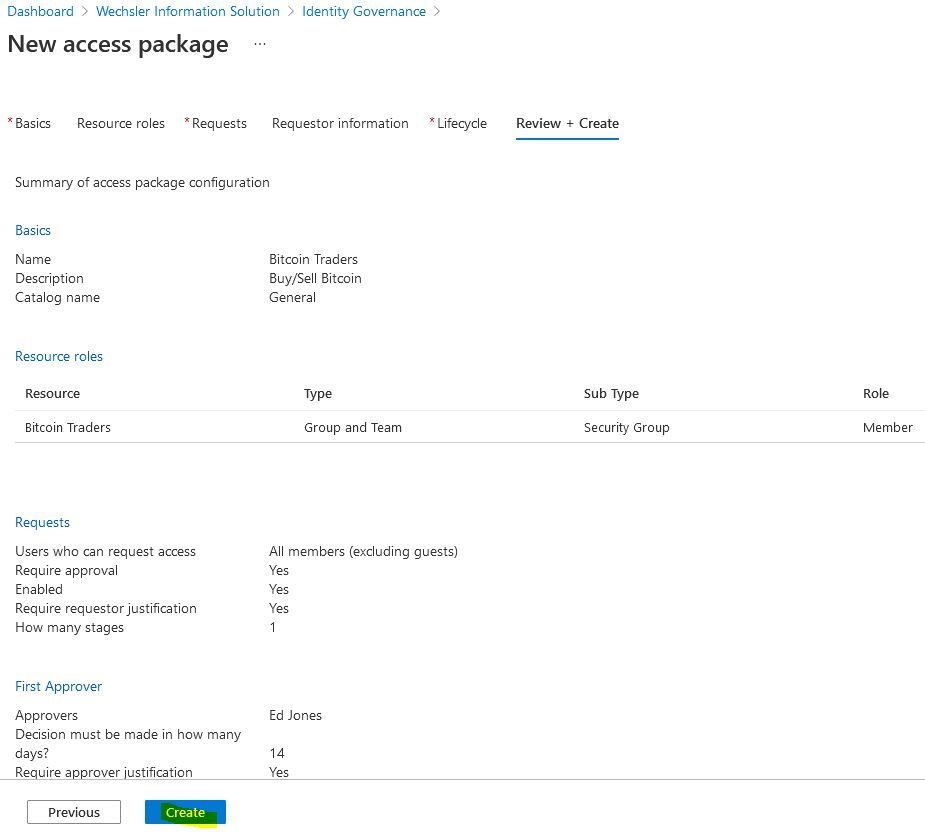The height and width of the screenshot is (837, 925).
Task: Select the Security Group sub type cell
Action: click(x=626, y=427)
